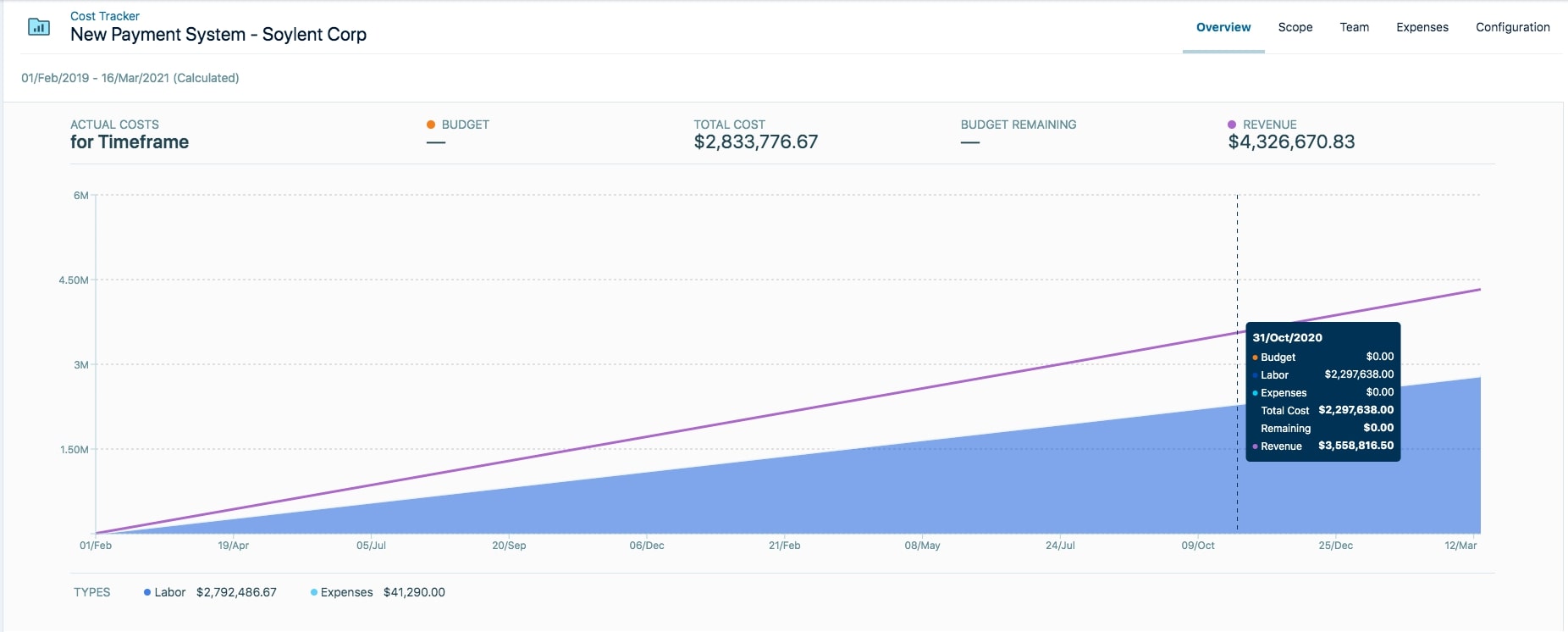The width and height of the screenshot is (1568, 632).
Task: Click the 19/Apr x-axis label
Action: coord(234,546)
